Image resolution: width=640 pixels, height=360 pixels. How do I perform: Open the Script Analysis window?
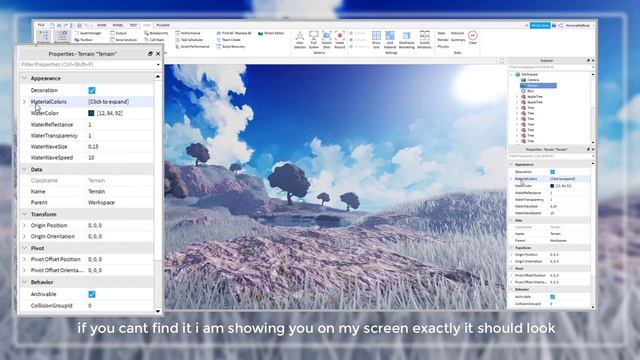coord(124,40)
